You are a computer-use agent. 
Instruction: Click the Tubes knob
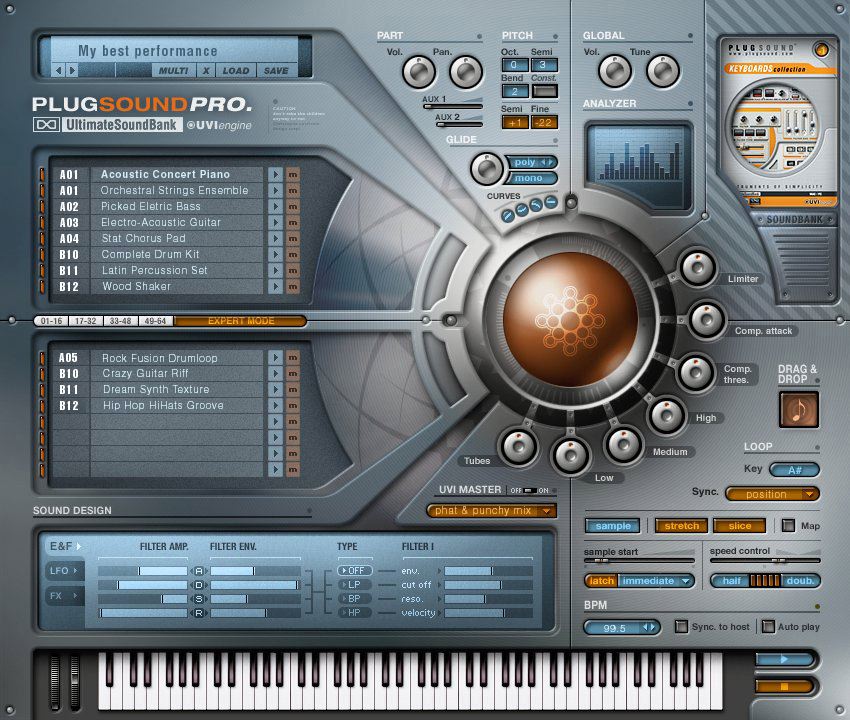click(519, 446)
